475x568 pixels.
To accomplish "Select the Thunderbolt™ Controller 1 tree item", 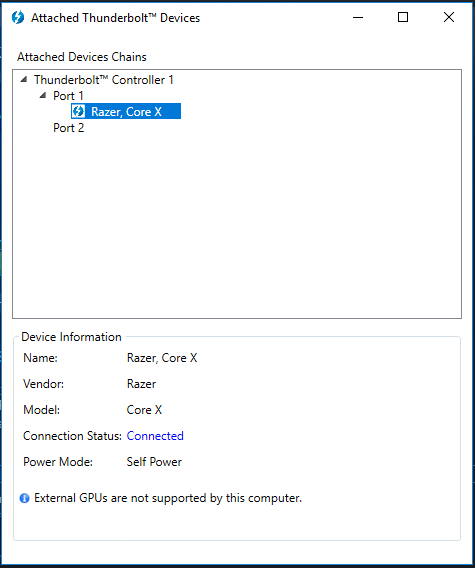I will 104,80.
